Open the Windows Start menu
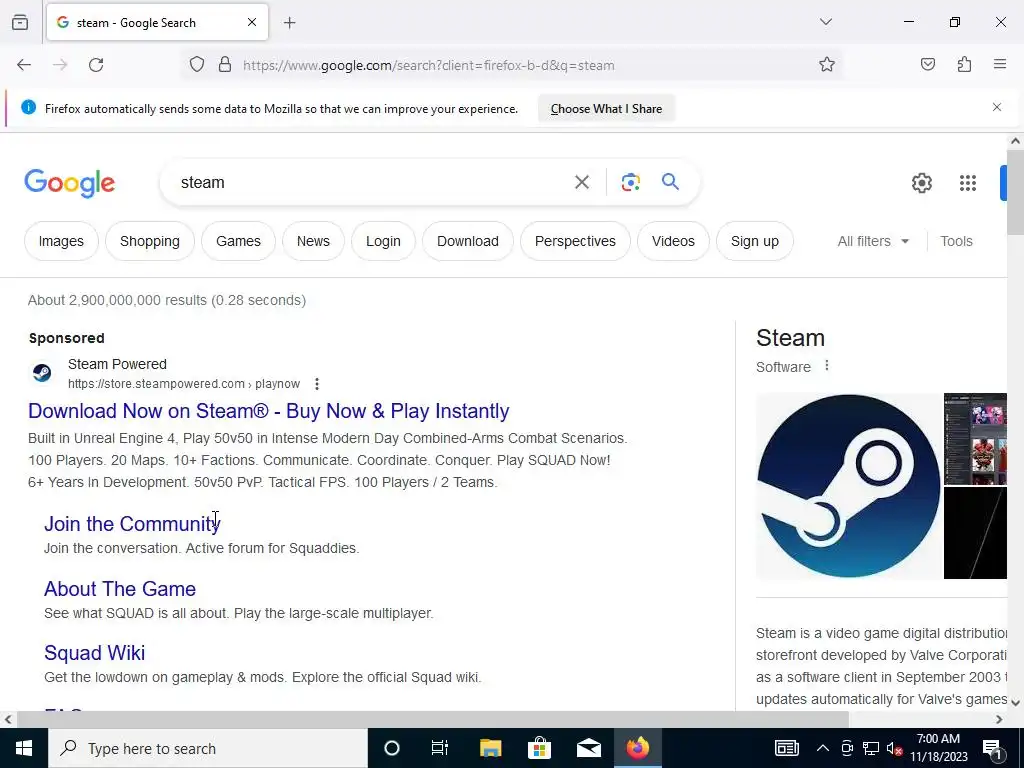This screenshot has width=1024, height=768. point(24,748)
